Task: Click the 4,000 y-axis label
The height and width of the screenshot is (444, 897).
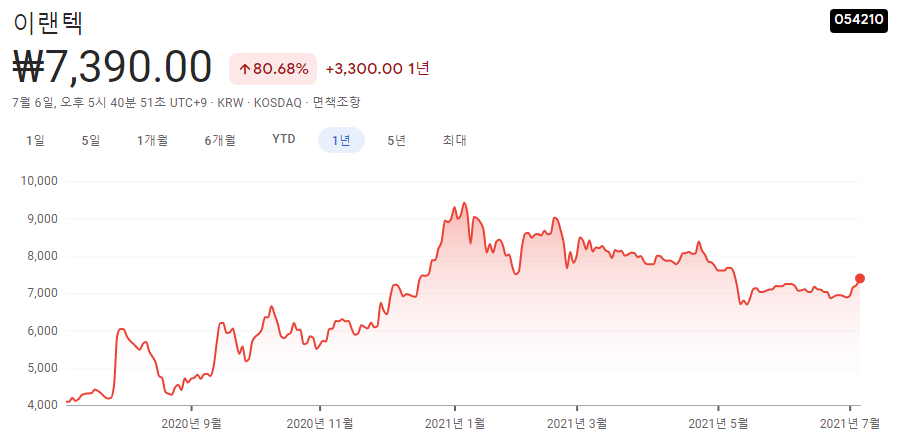Action: (x=42, y=405)
